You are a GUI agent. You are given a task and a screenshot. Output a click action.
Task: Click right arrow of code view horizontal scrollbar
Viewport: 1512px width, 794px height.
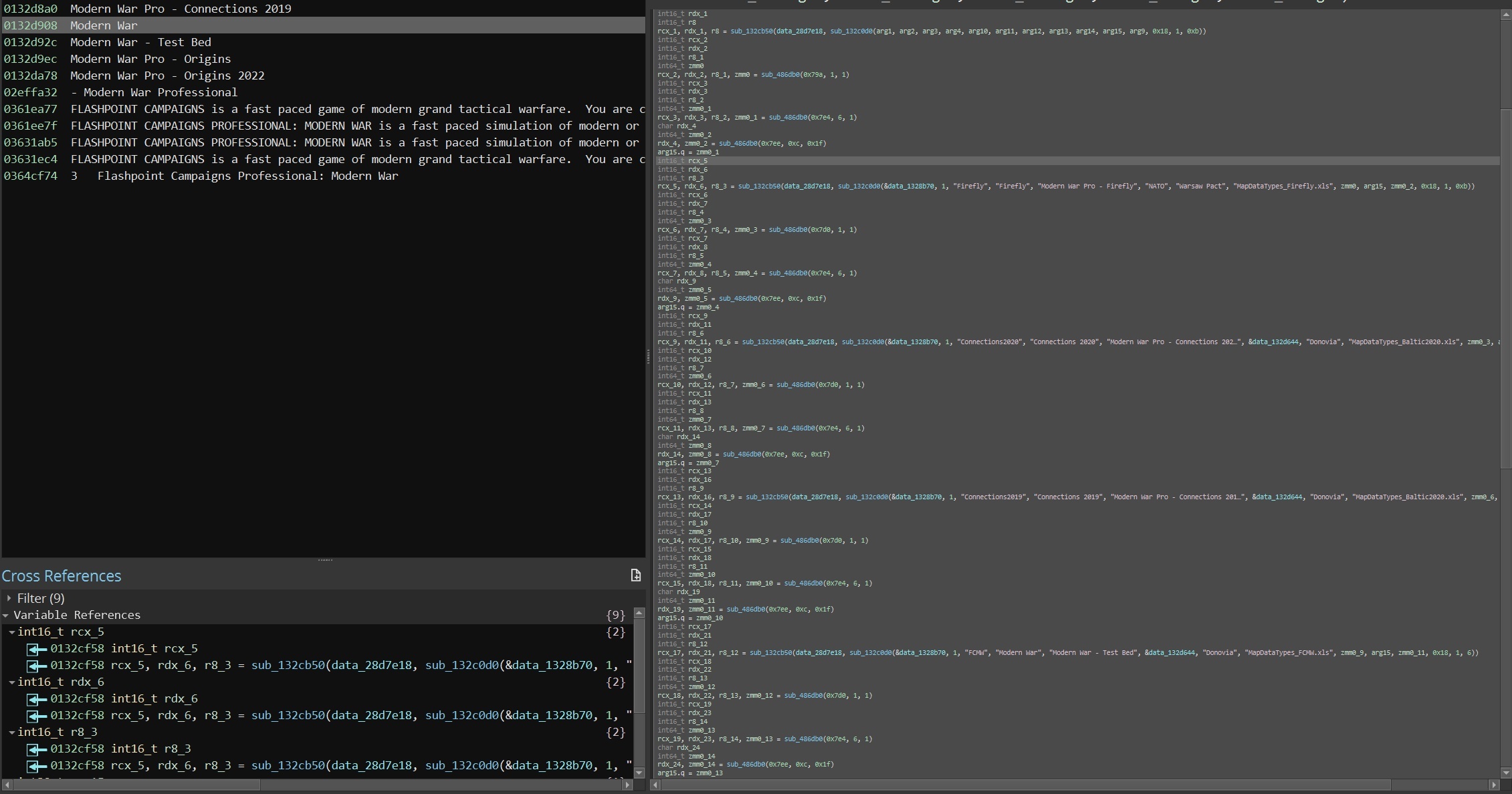[1494, 785]
